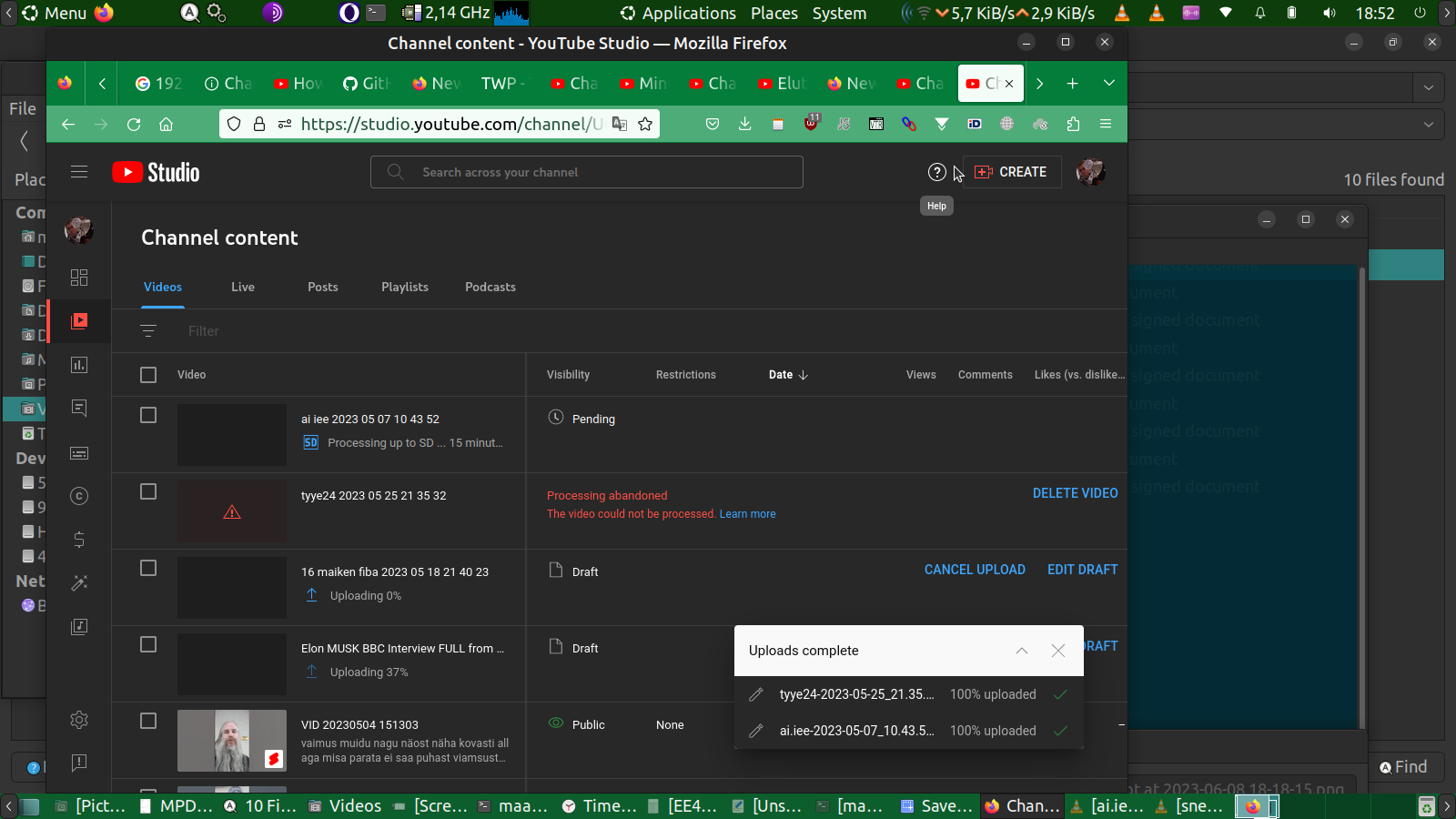Open the VID 20230504 151303 video thumbnail

(232, 741)
